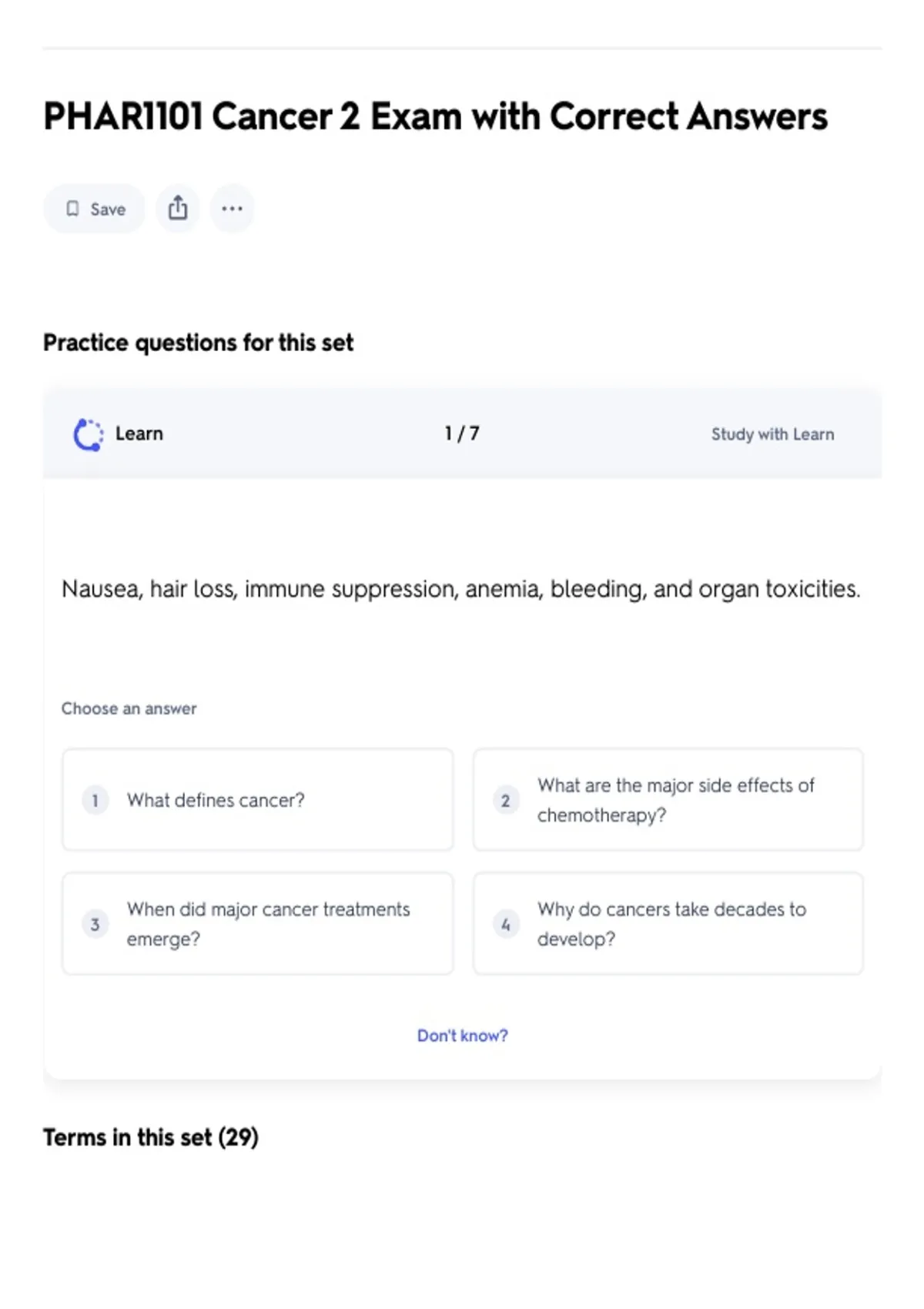The height and width of the screenshot is (1309, 924).
Task: Select "Why do cancers take decades to develop?"
Action: coord(668,923)
